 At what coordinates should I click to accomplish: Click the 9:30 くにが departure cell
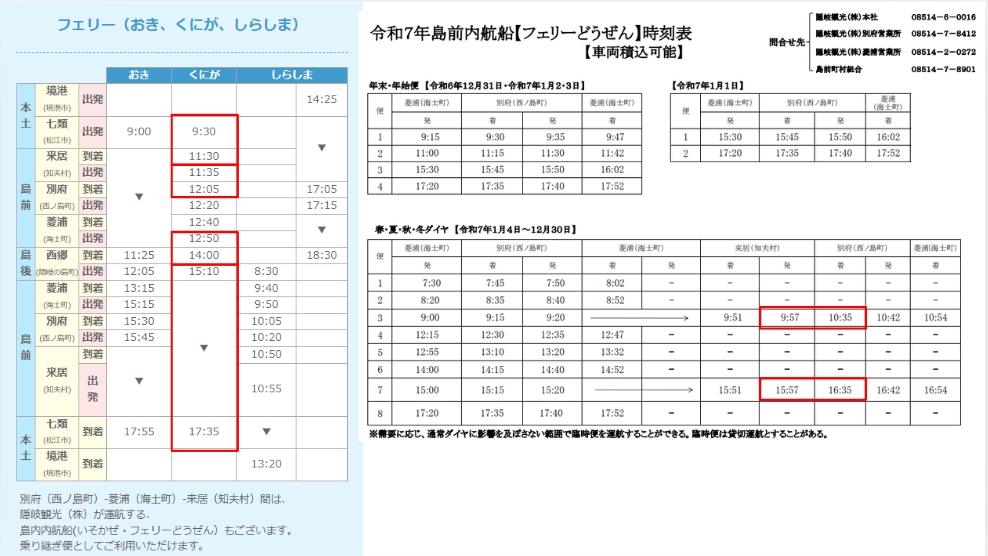(x=204, y=131)
